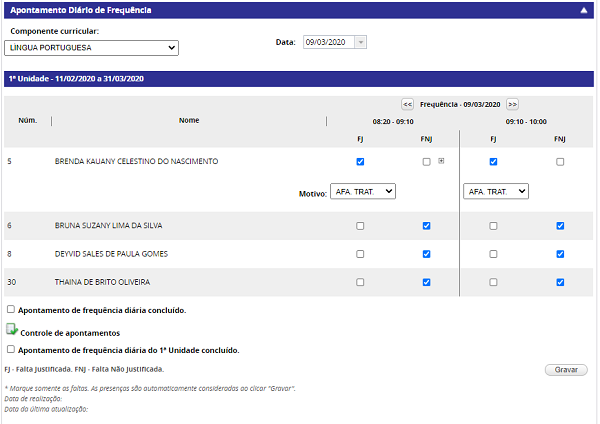Uncheck Thaina's FNJ for 09:10 - 10:00
The width and height of the screenshot is (600, 424).
(x=560, y=282)
